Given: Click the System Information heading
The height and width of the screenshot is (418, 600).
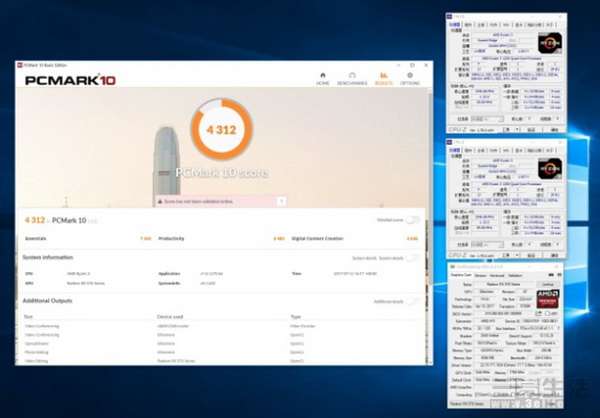Looking at the screenshot, I should click(x=48, y=257).
